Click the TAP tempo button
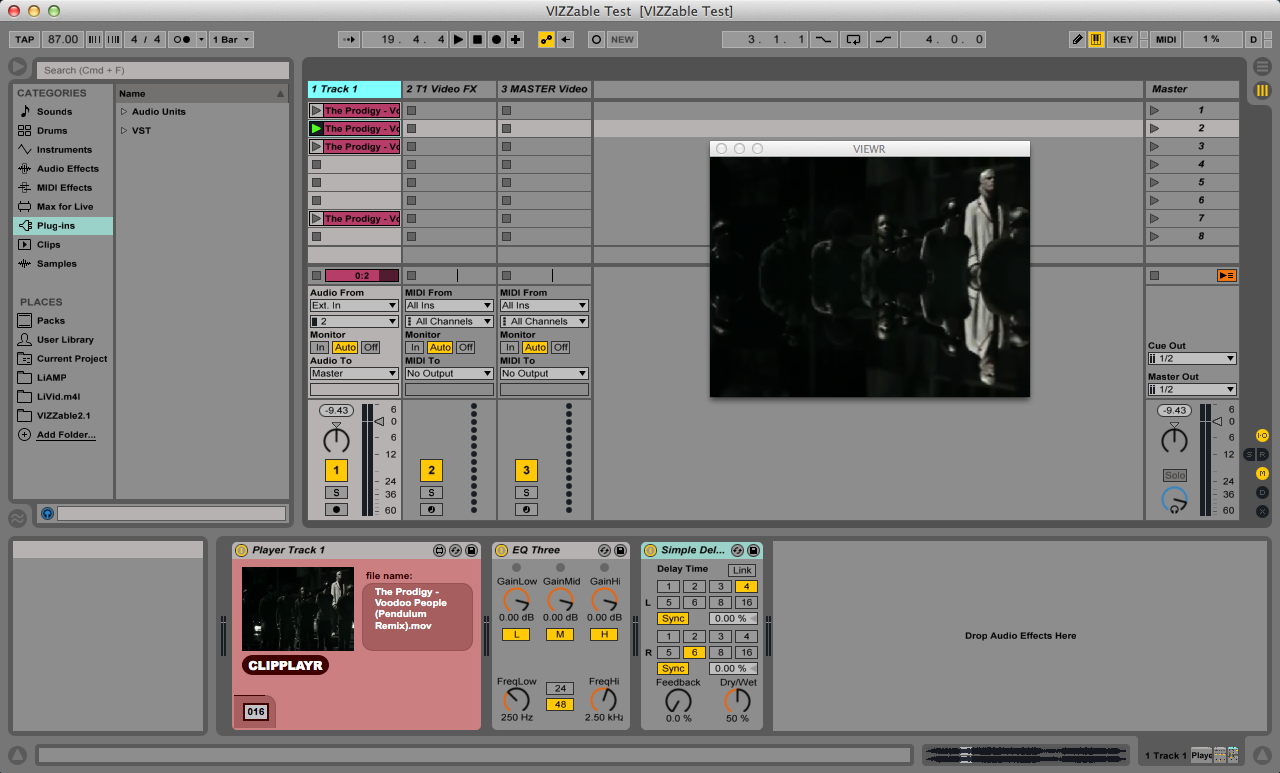Screen dimensions: 1280x773 [25, 40]
